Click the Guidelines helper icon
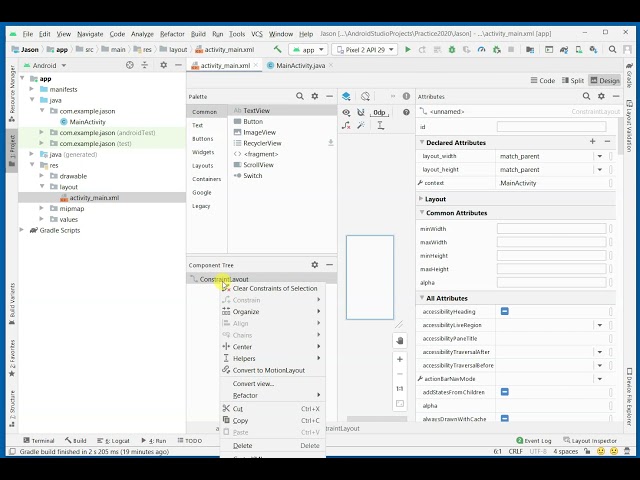The image size is (640, 480). [x=380, y=125]
